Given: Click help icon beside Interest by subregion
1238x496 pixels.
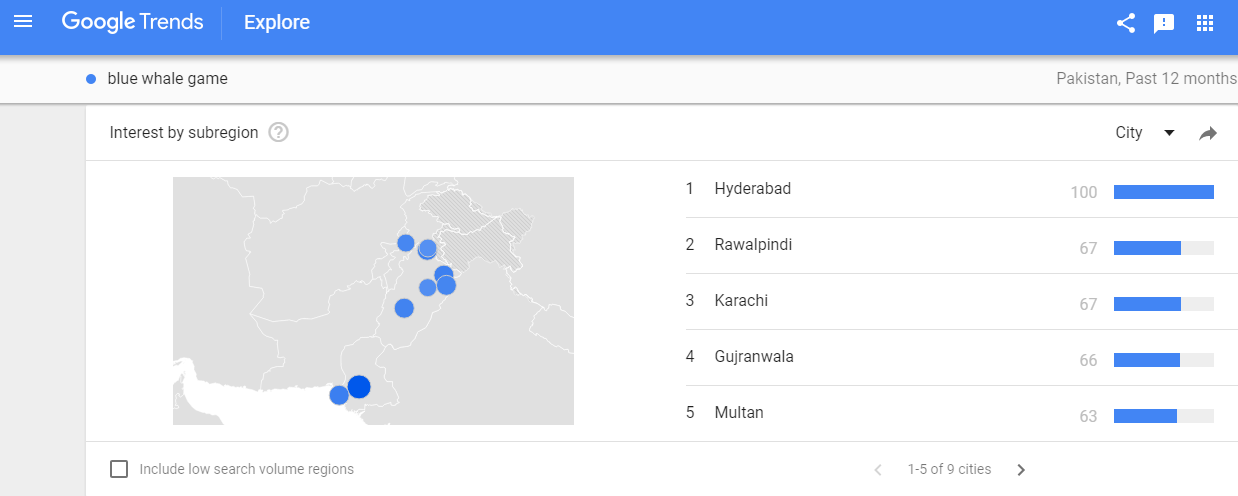Looking at the screenshot, I should coord(279,132).
